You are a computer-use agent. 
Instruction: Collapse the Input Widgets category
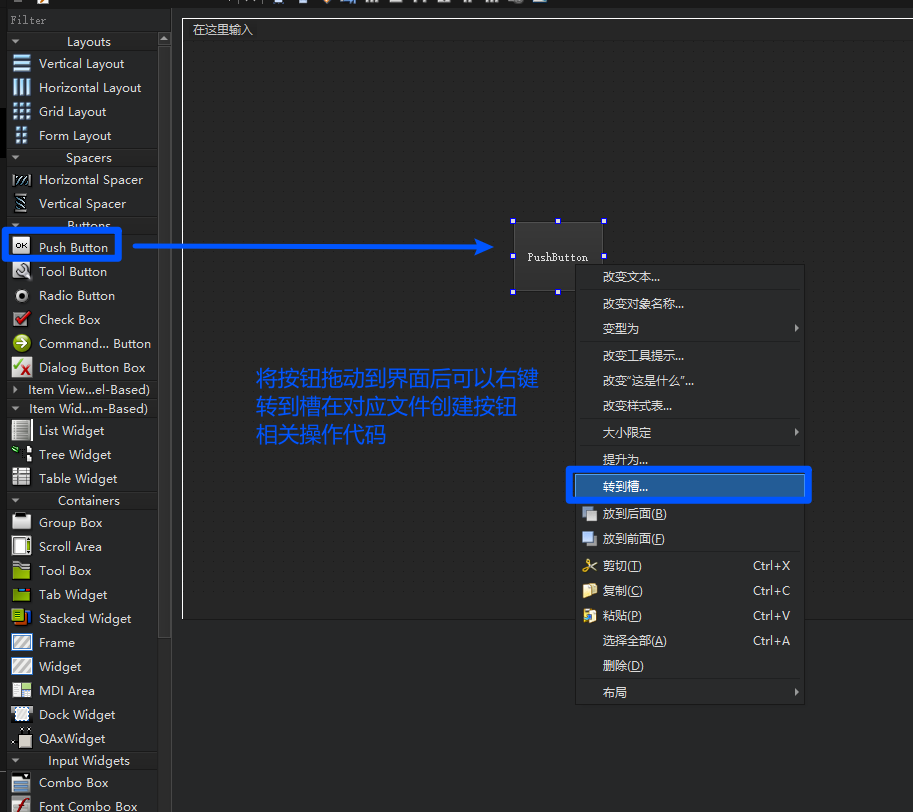pyautogui.click(x=16, y=761)
